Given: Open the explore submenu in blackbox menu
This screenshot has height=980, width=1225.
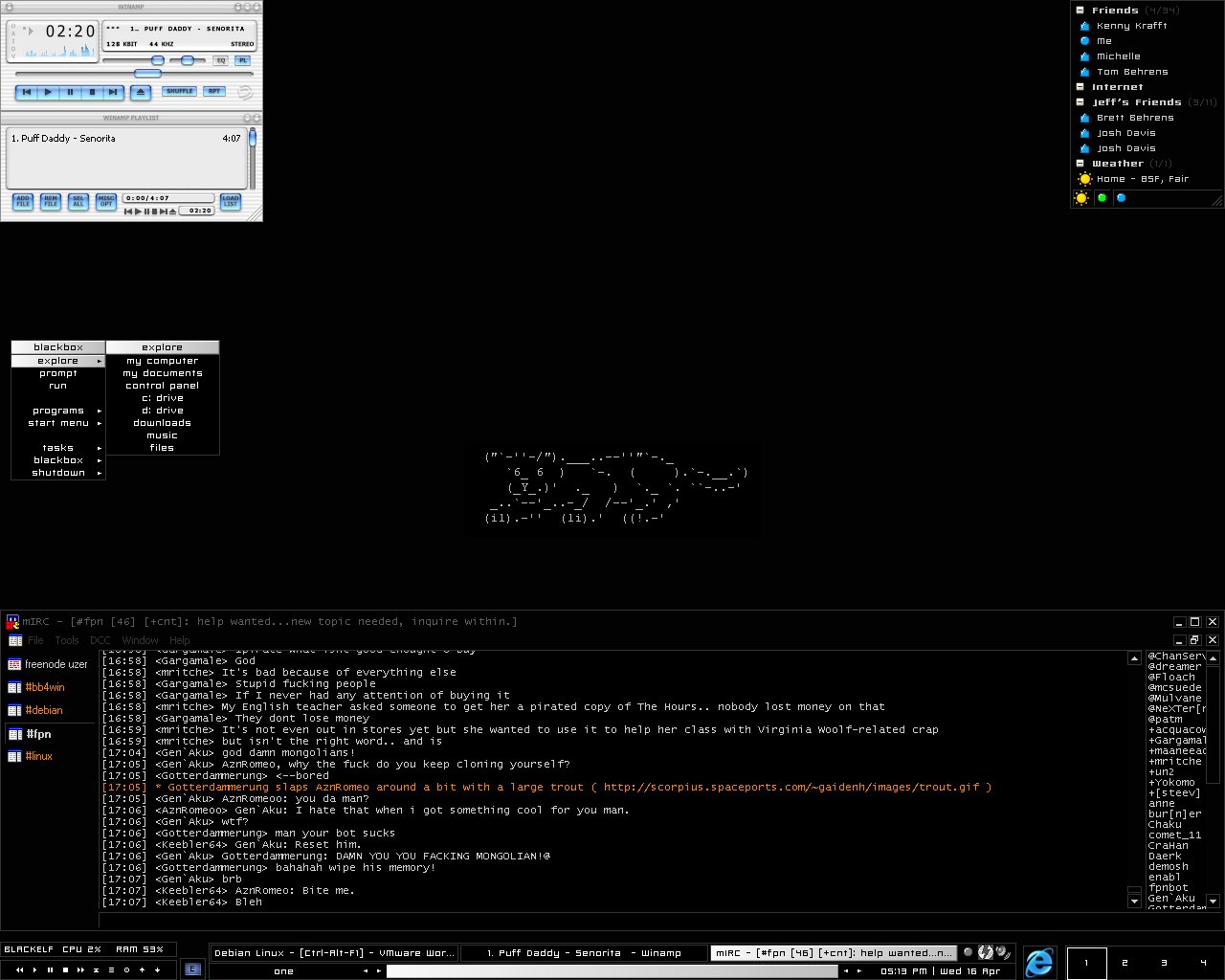Looking at the screenshot, I should [x=58, y=361].
